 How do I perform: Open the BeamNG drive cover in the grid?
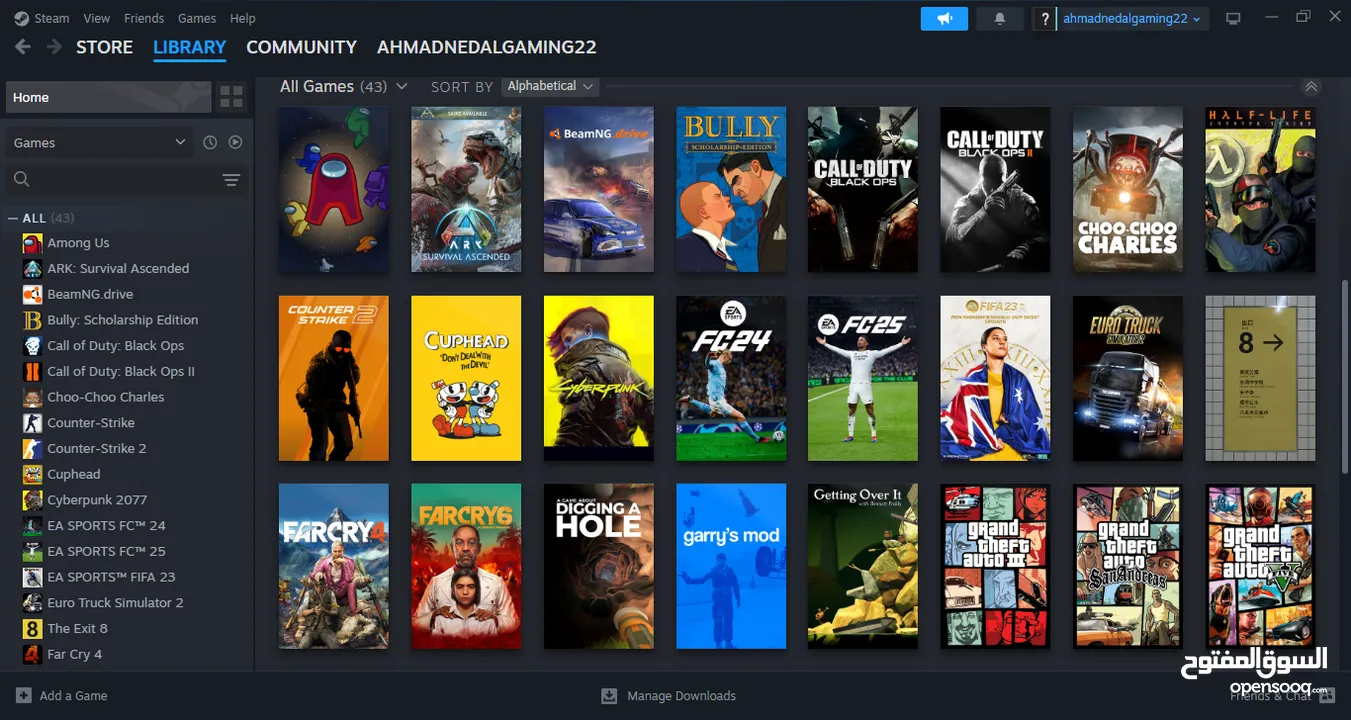point(598,190)
